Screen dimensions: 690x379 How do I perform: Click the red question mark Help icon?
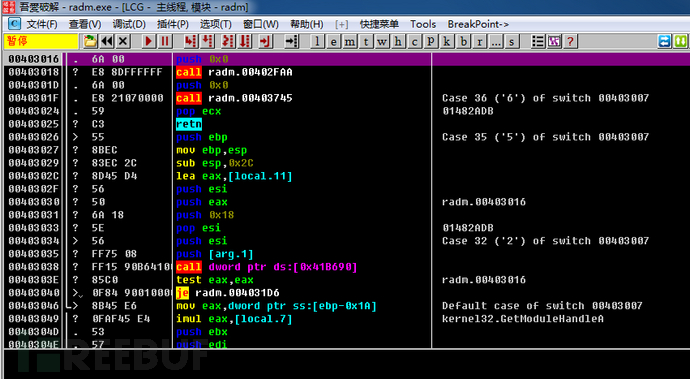[x=570, y=41]
